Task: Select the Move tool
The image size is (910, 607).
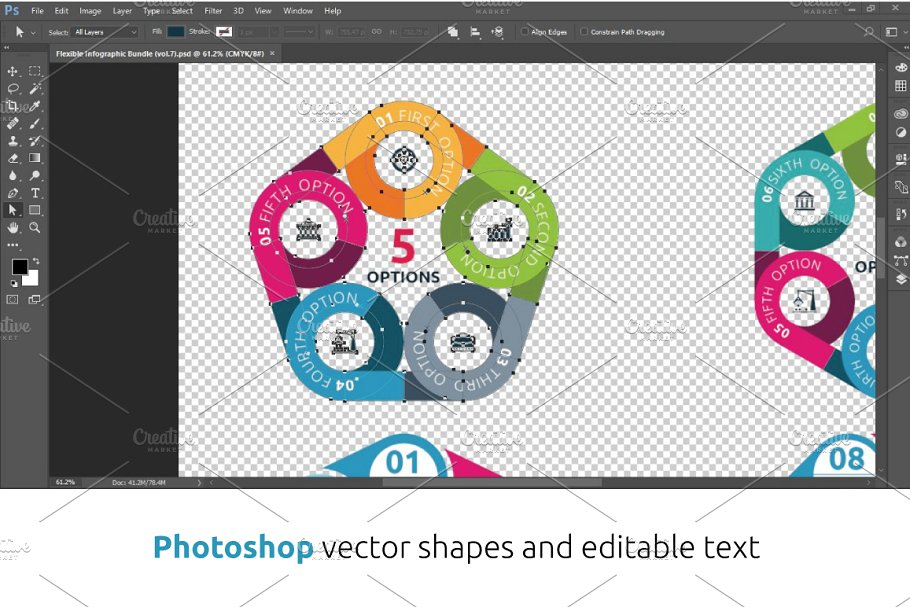Action: [x=11, y=69]
